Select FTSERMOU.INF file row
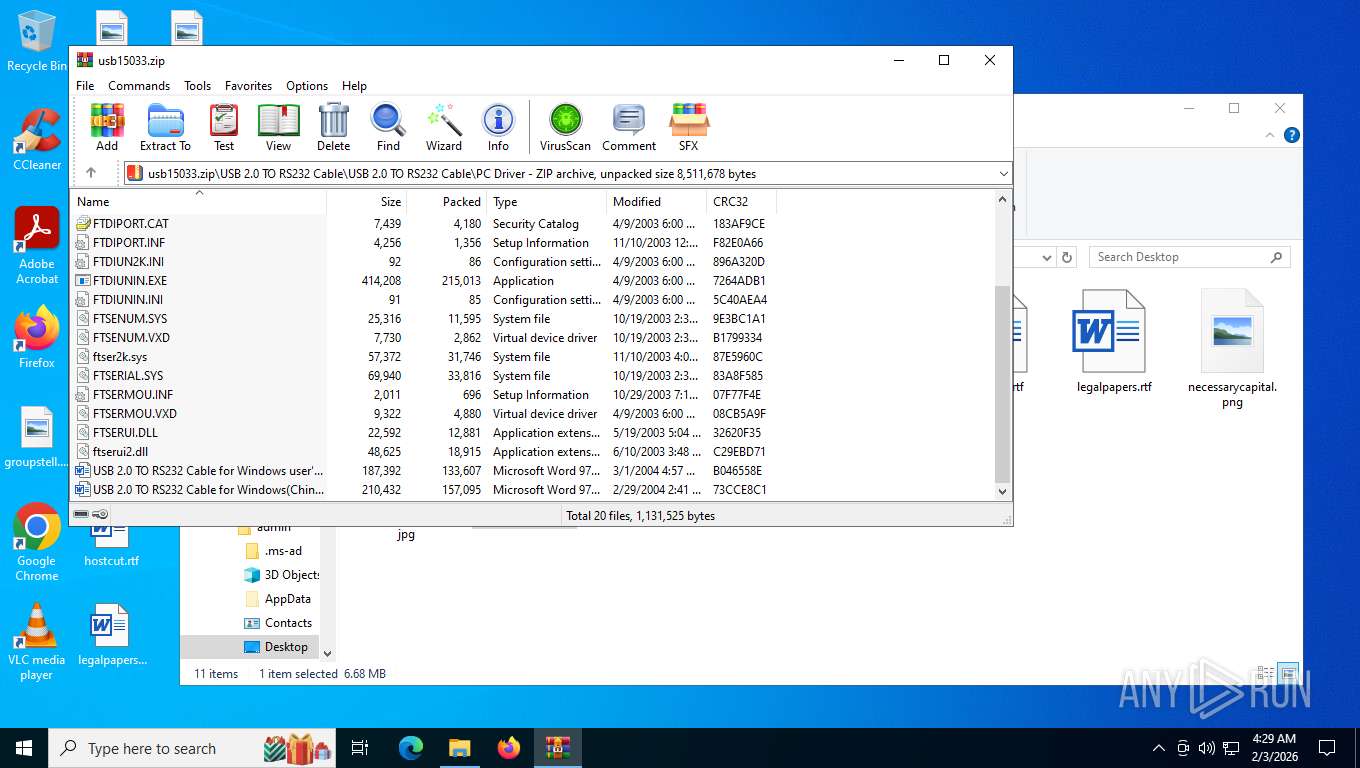The width and height of the screenshot is (1360, 768). (x=424, y=395)
